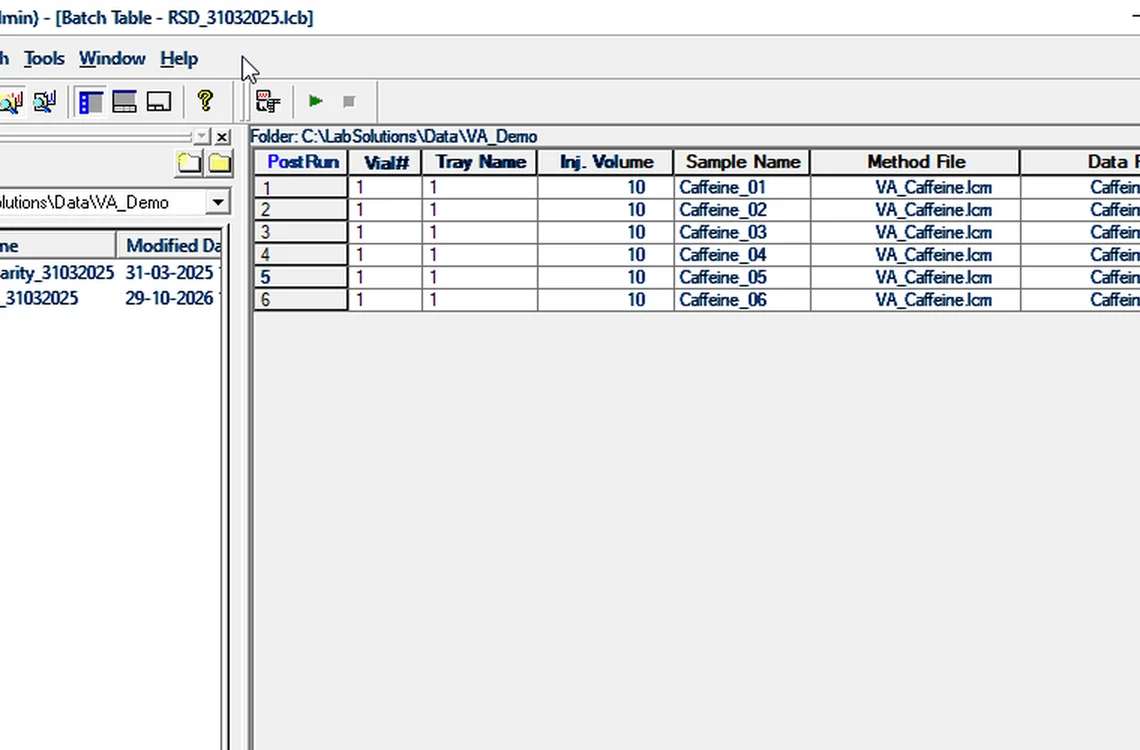Click the Caffeine_04 sample name cell
1140x750 pixels.
pyautogui.click(x=742, y=255)
